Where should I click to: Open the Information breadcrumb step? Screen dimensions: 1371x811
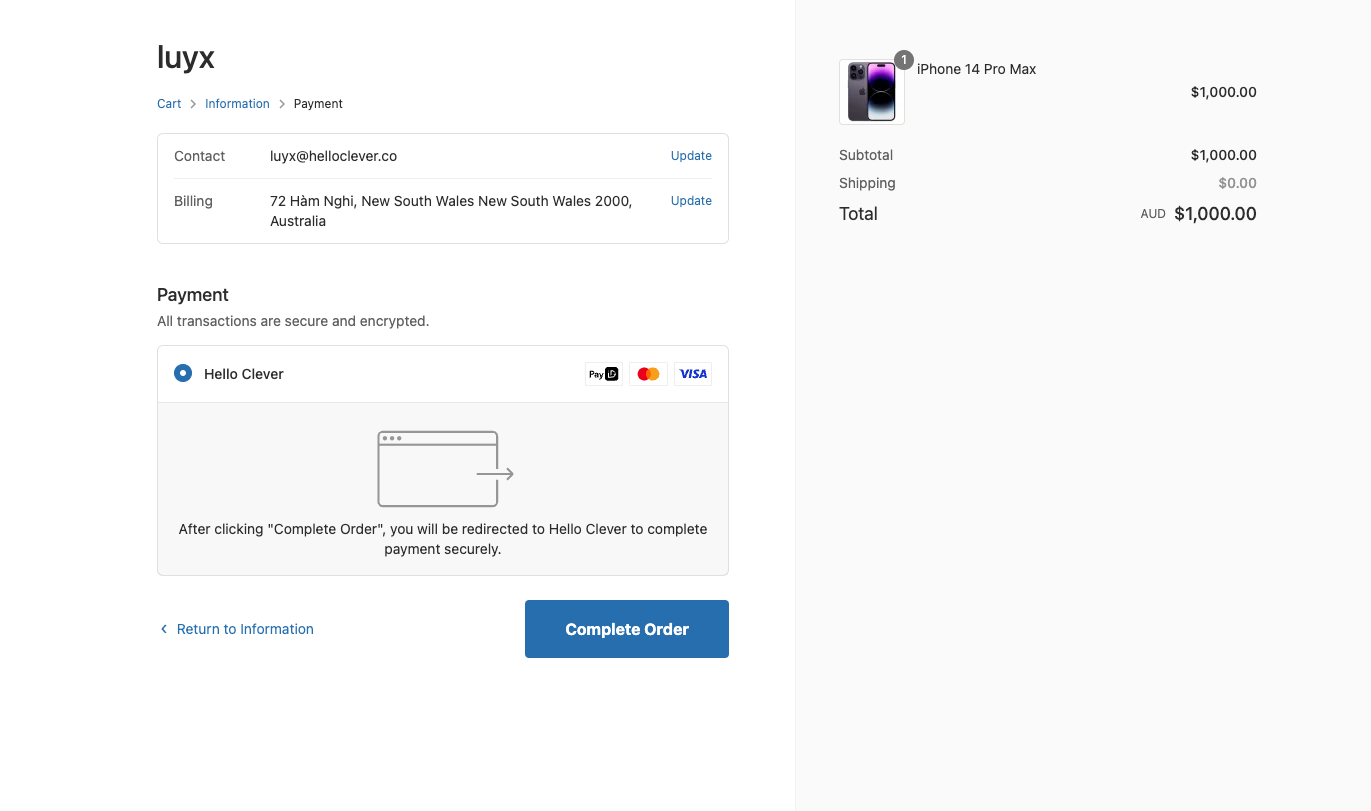pos(237,104)
